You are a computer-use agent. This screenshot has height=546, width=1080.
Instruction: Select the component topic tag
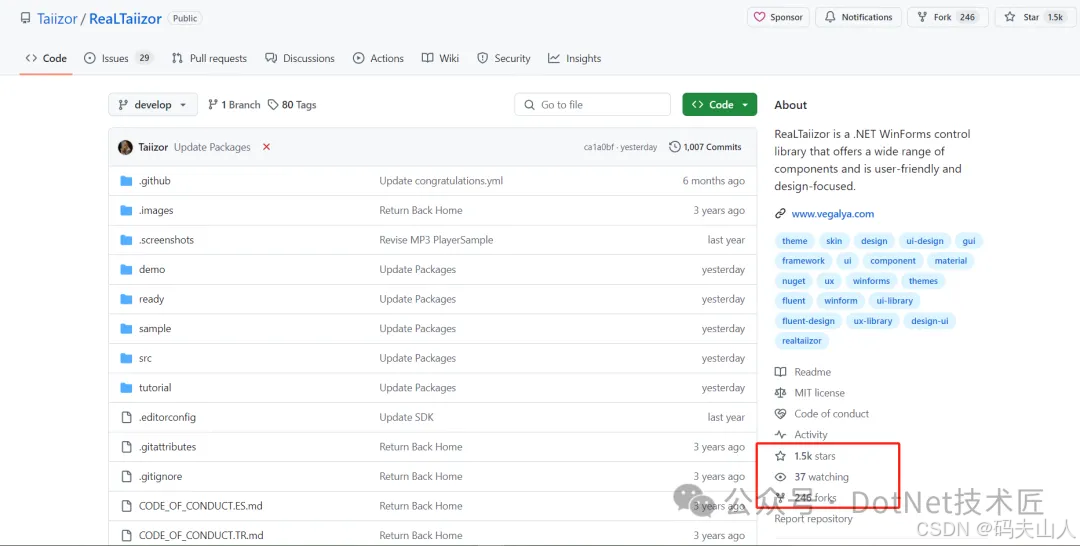pyautogui.click(x=893, y=261)
